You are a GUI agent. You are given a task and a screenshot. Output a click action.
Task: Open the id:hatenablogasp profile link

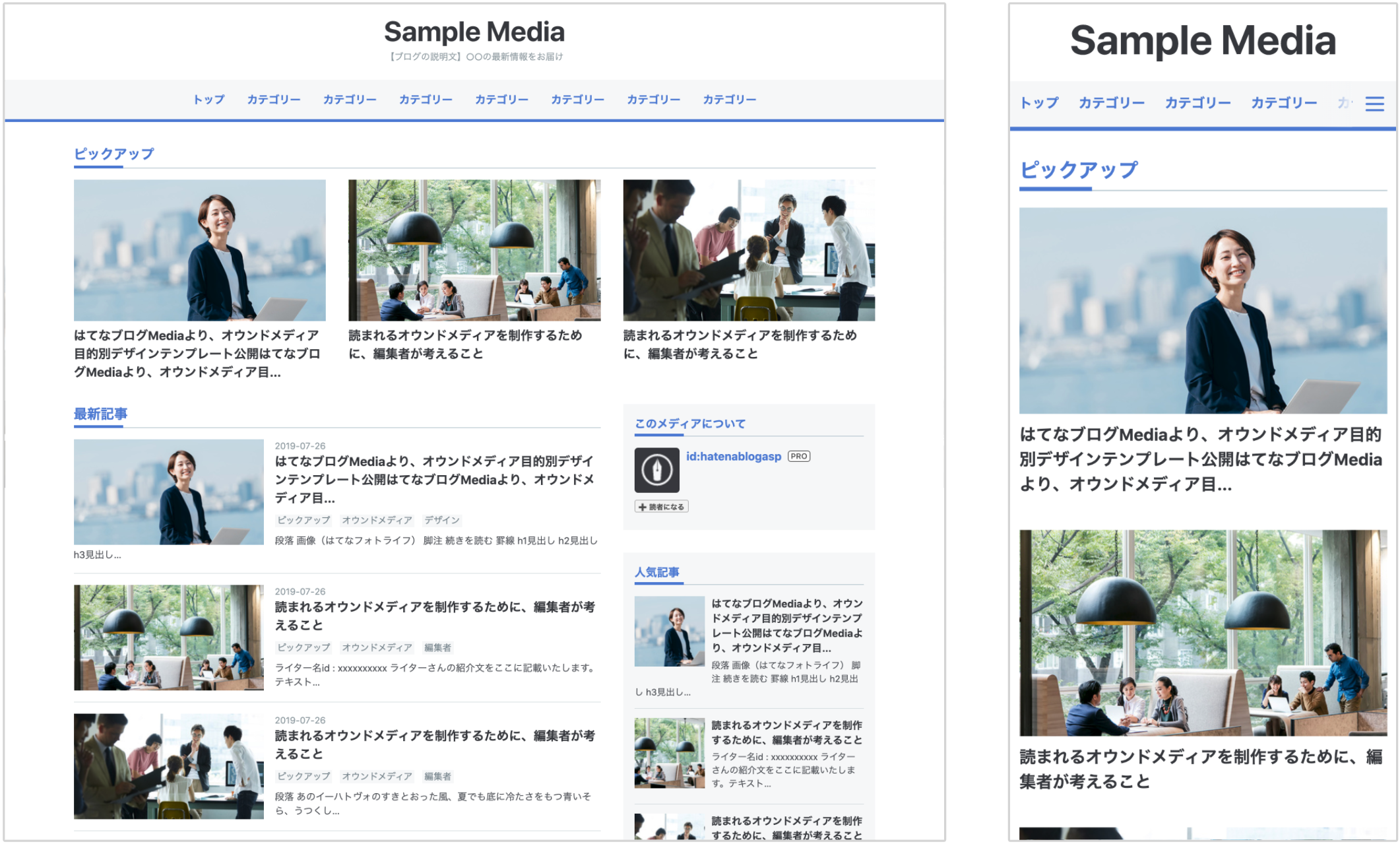(x=733, y=456)
